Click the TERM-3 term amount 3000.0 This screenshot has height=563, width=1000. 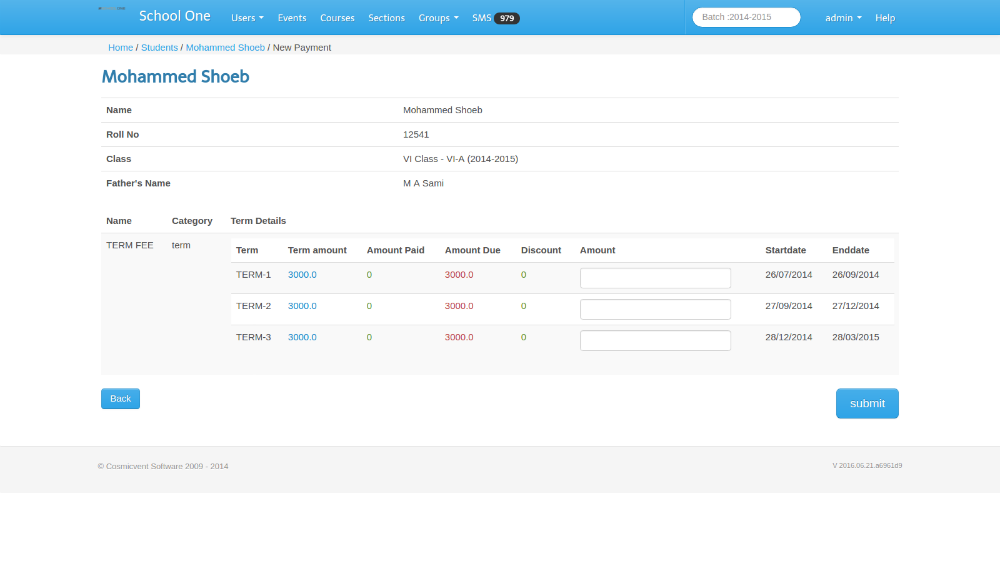coord(302,337)
